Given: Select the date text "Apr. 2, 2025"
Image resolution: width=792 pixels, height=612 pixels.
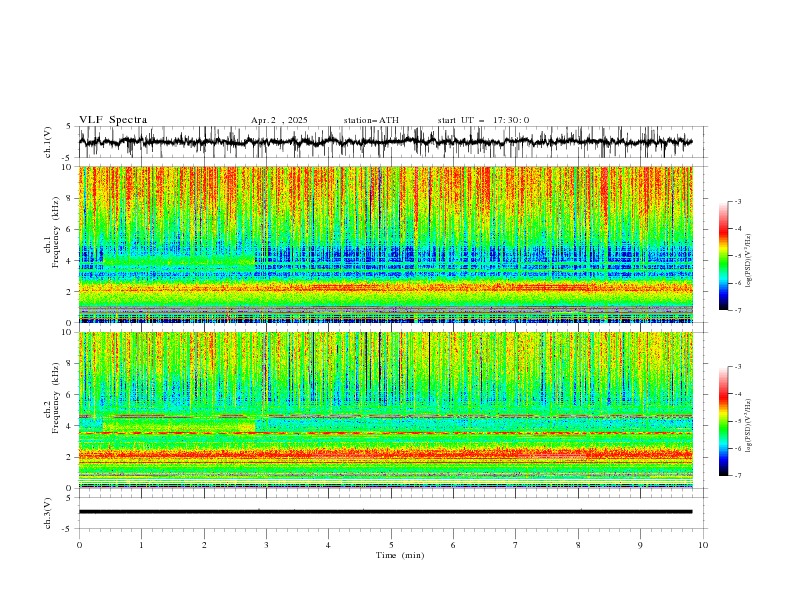Looking at the screenshot, I should point(279,120).
